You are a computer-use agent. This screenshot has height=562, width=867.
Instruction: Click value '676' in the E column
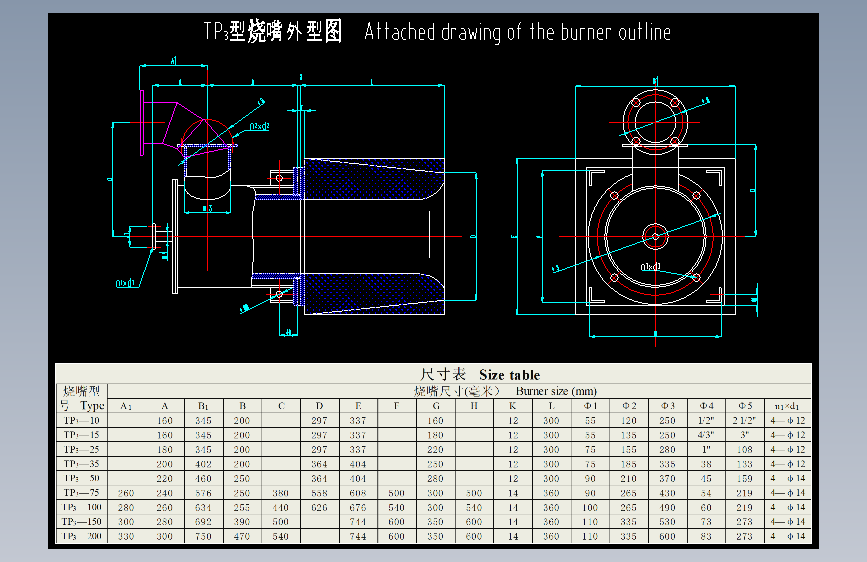(x=358, y=507)
